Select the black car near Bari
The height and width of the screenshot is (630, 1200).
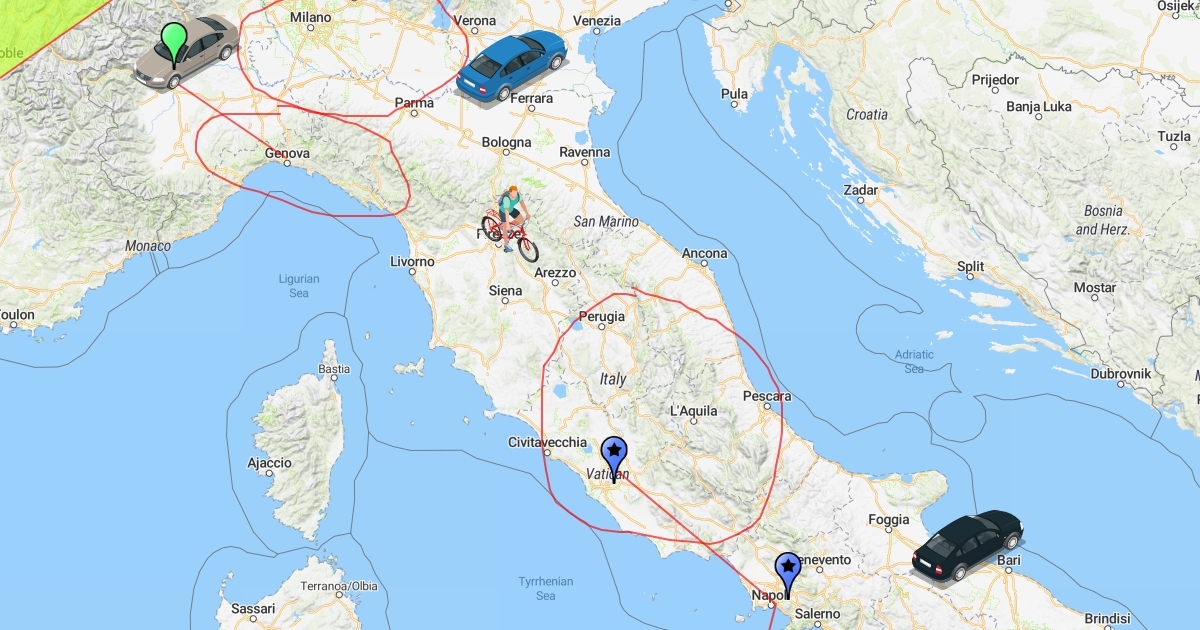[968, 544]
